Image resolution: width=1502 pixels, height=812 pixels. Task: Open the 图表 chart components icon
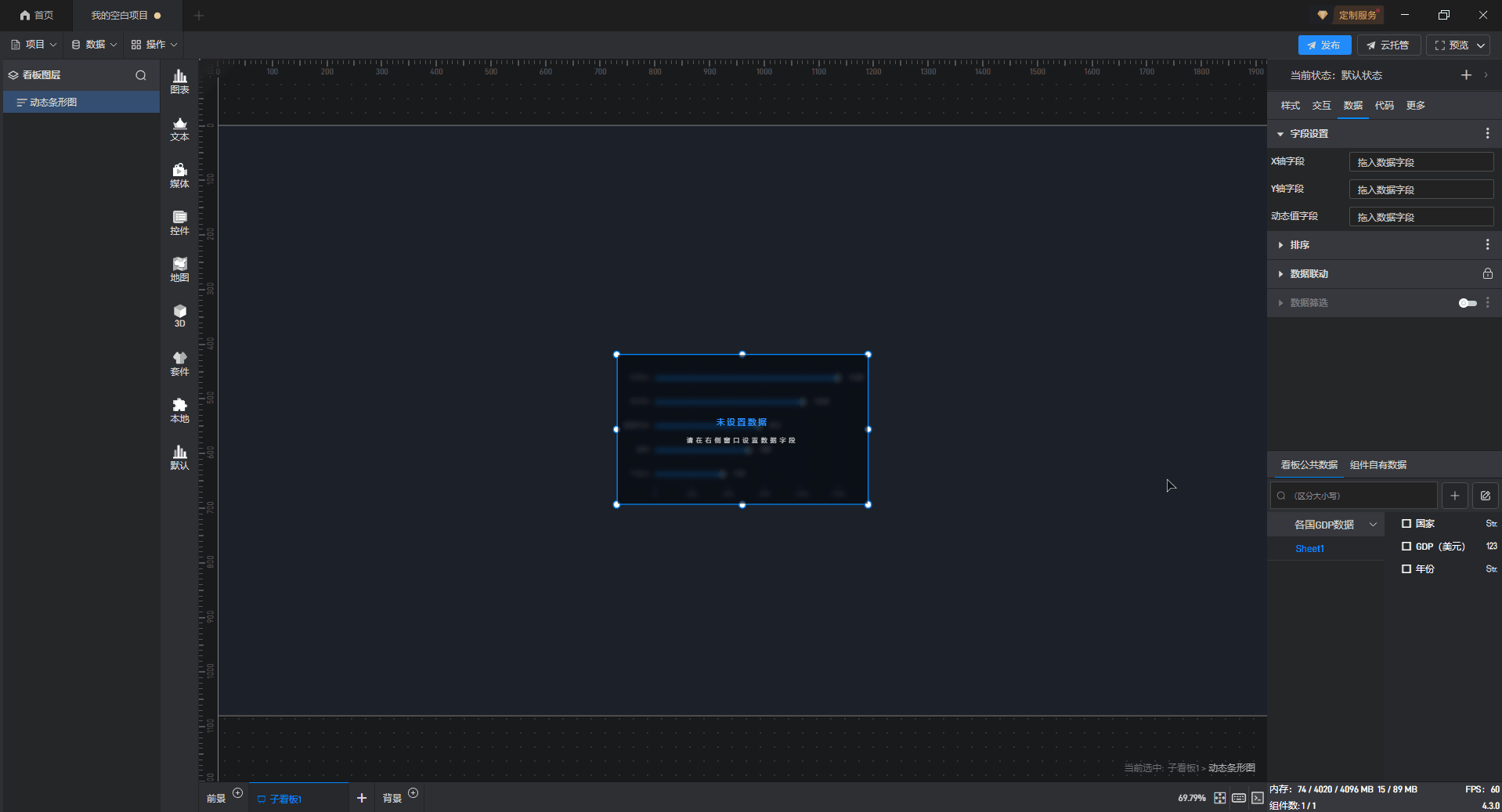click(x=179, y=81)
